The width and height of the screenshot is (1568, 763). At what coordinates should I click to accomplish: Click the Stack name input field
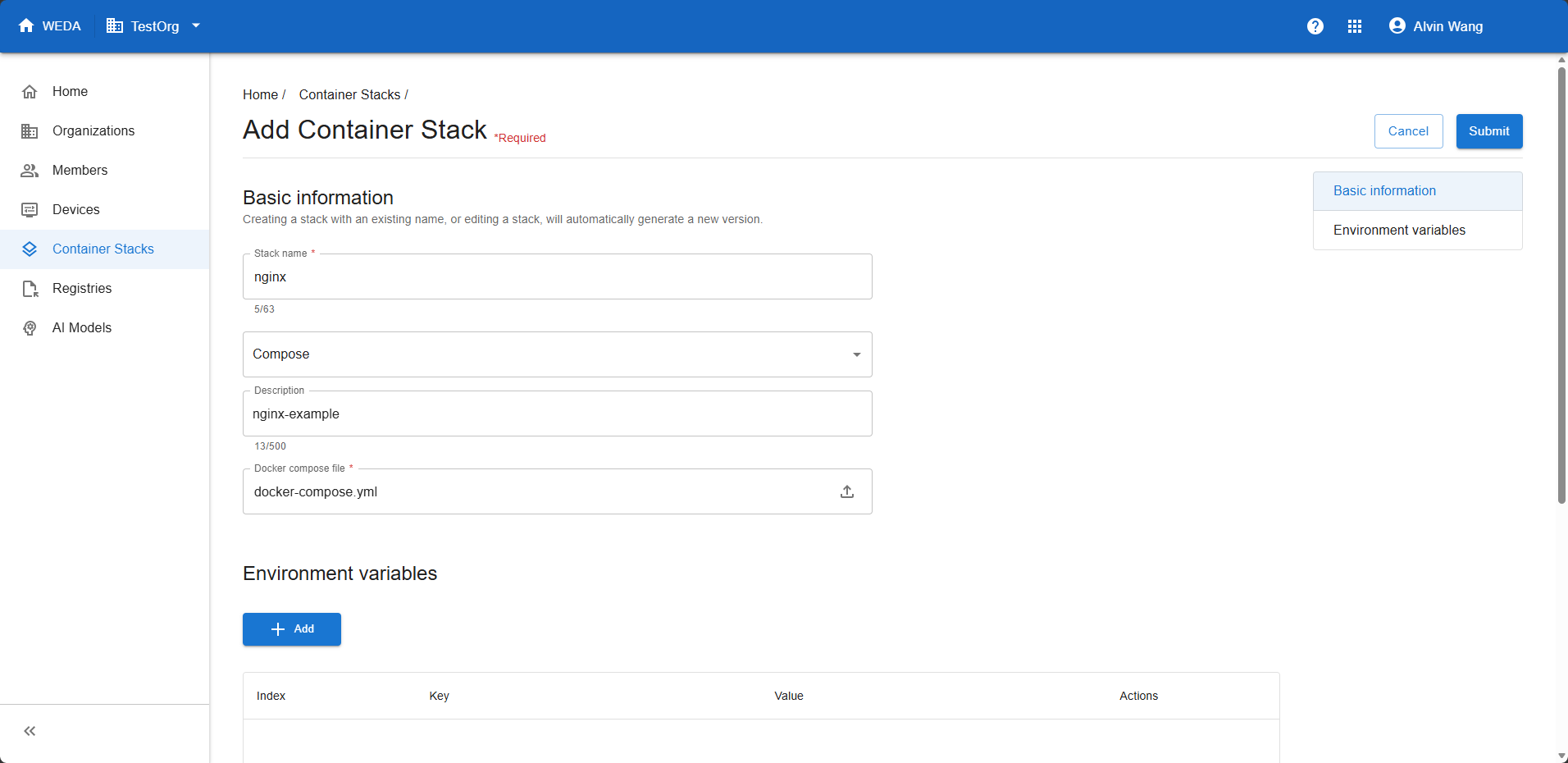558,276
